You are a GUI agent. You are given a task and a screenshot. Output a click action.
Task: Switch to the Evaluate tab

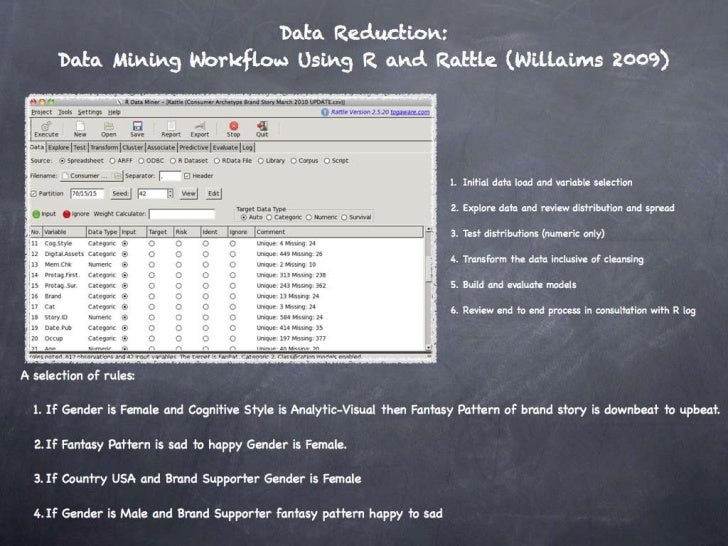[225, 147]
